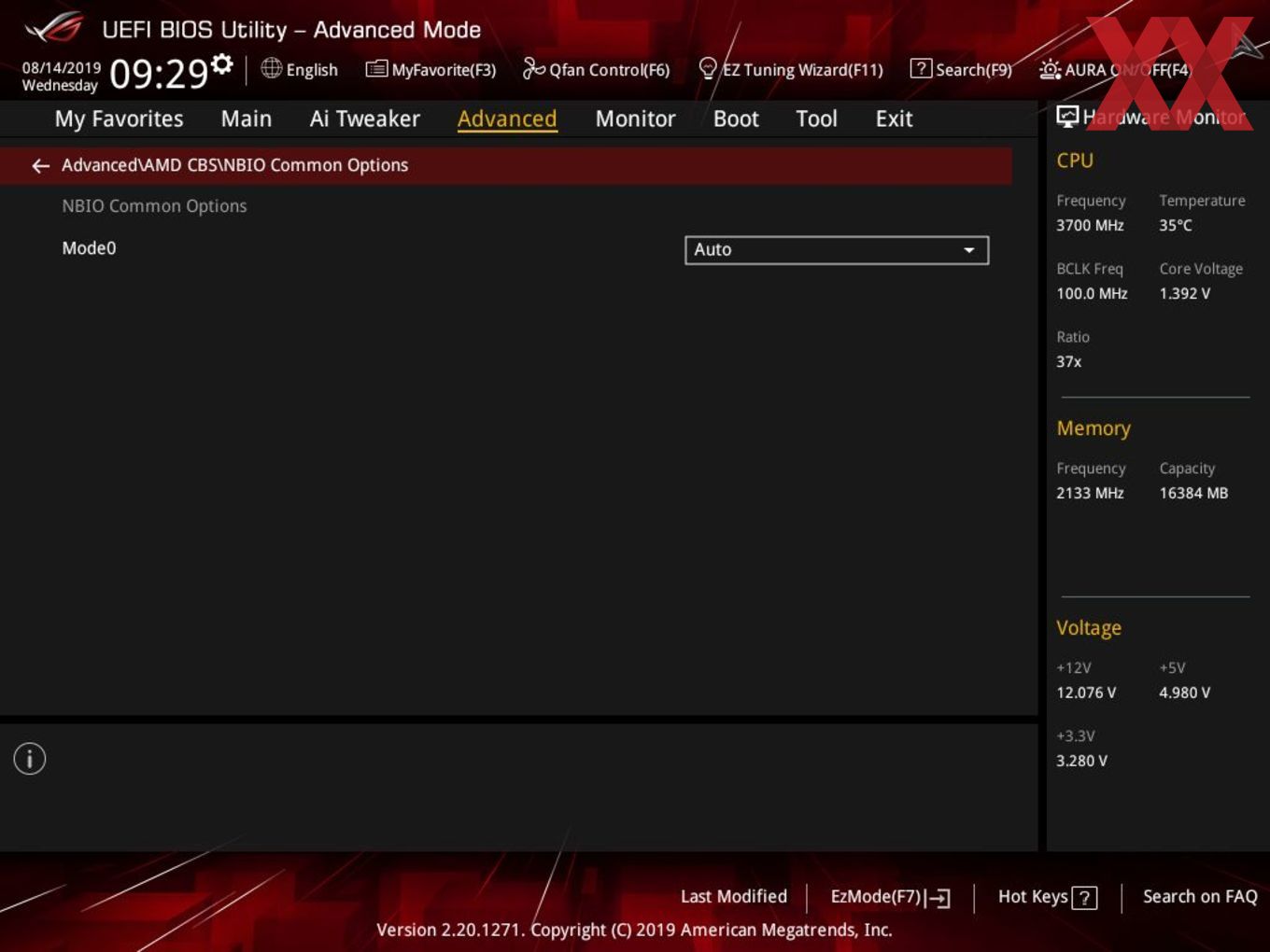1270x952 pixels.
Task: Click the AURA light icon
Action: tap(1050, 69)
